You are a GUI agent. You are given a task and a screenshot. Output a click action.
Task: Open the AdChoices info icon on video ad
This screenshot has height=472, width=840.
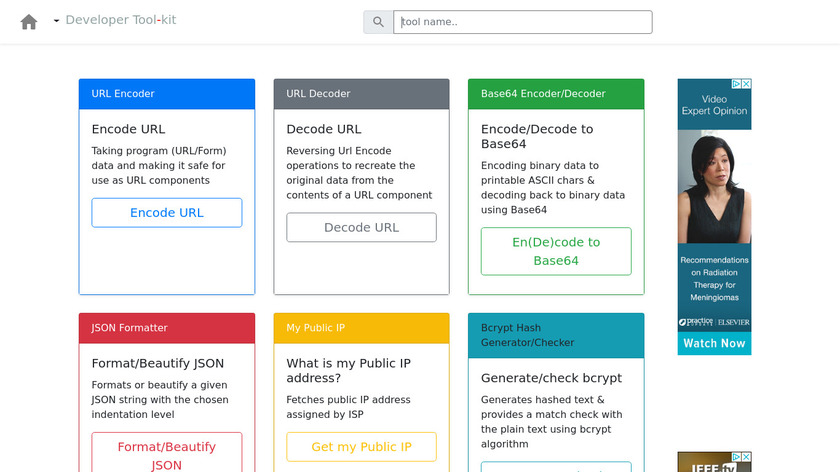(735, 84)
